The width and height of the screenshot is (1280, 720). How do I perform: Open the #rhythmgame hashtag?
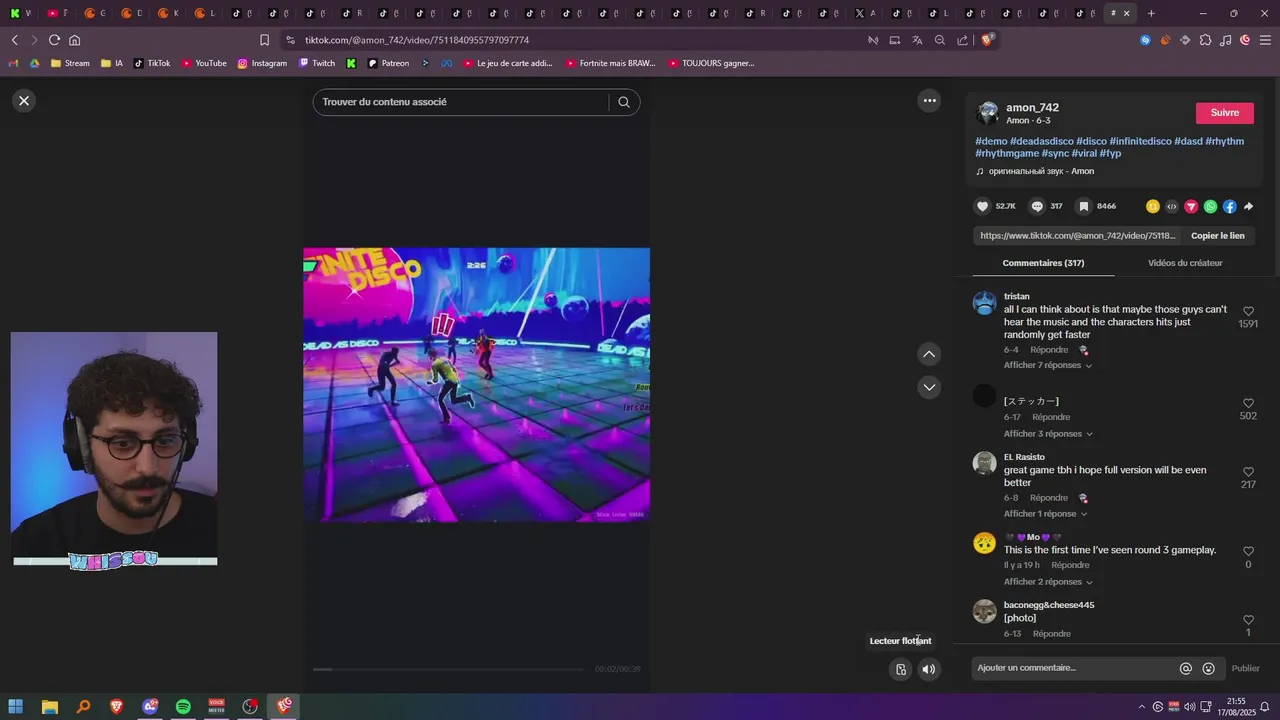(x=1007, y=153)
